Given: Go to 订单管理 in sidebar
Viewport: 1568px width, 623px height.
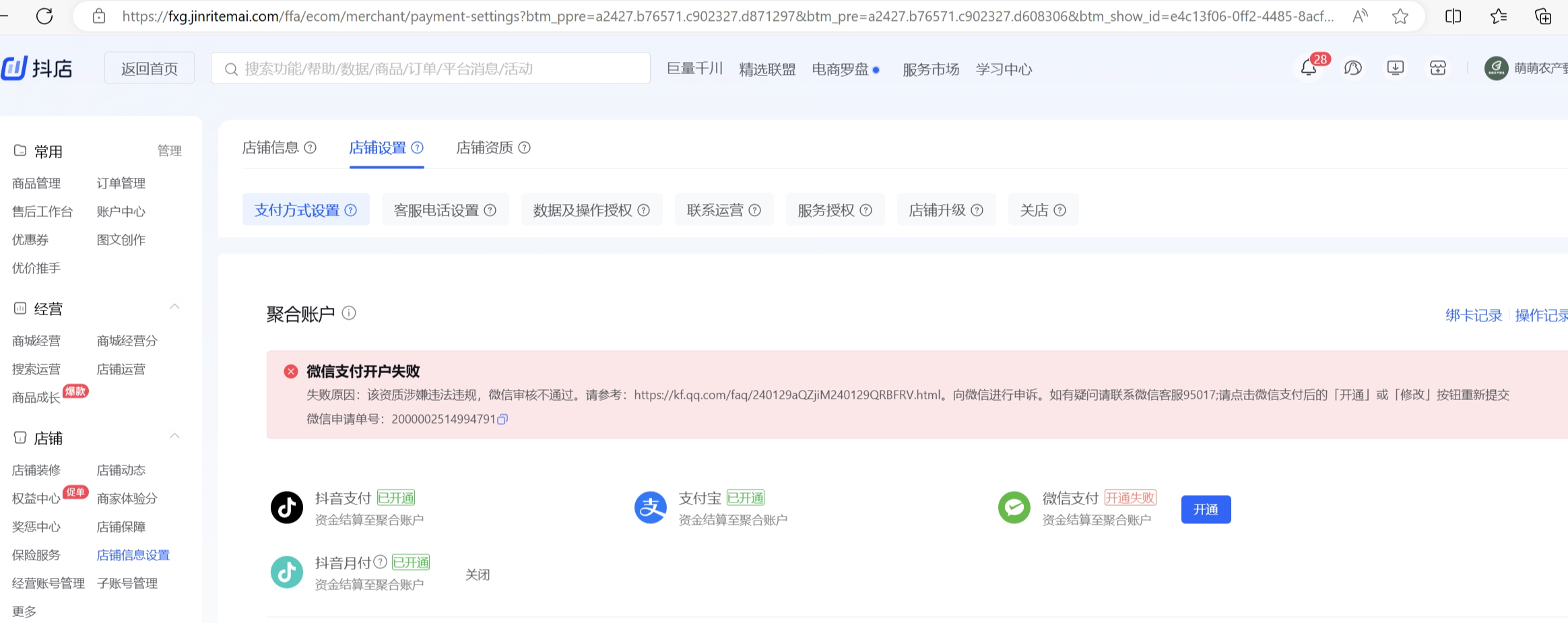Looking at the screenshot, I should 121,183.
